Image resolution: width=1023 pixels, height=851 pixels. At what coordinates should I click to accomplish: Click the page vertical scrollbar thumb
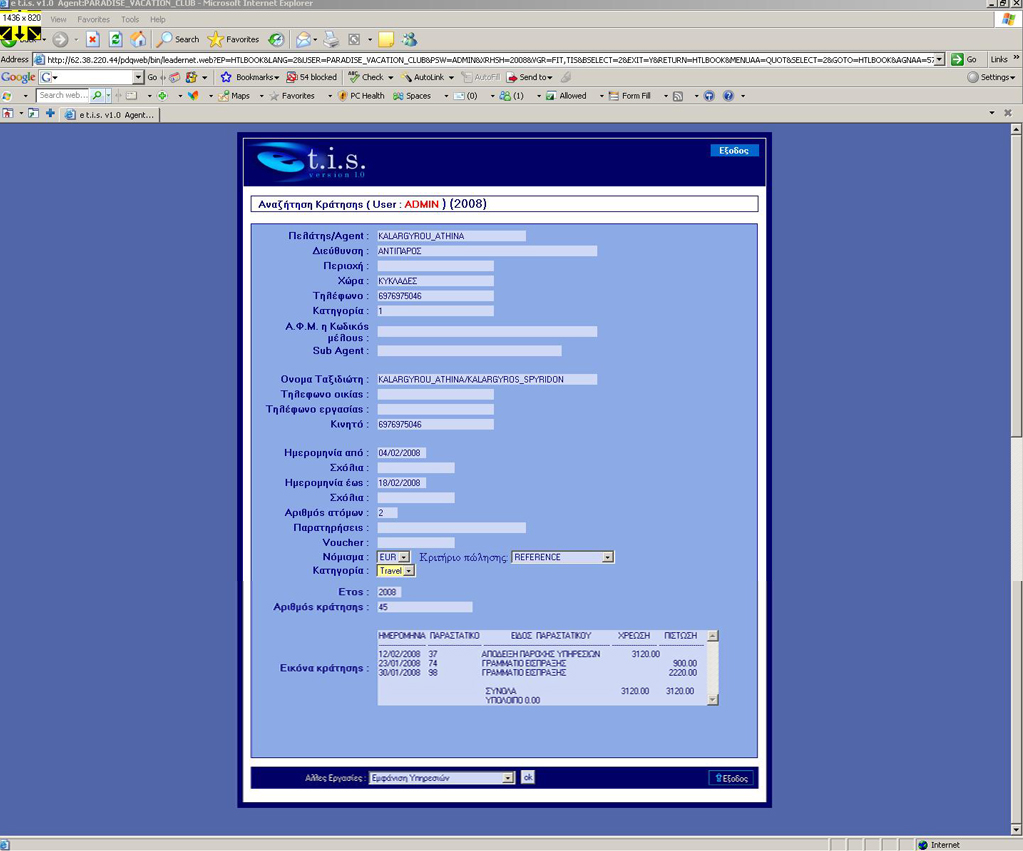[1016, 286]
